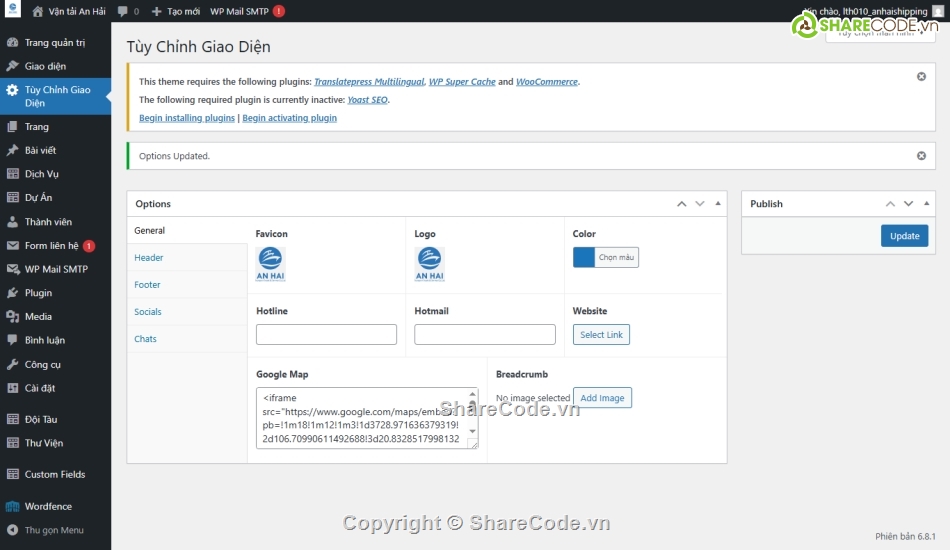The image size is (950, 550).
Task: Click the Thu gọn Menu collapse icon
Action: (12, 530)
